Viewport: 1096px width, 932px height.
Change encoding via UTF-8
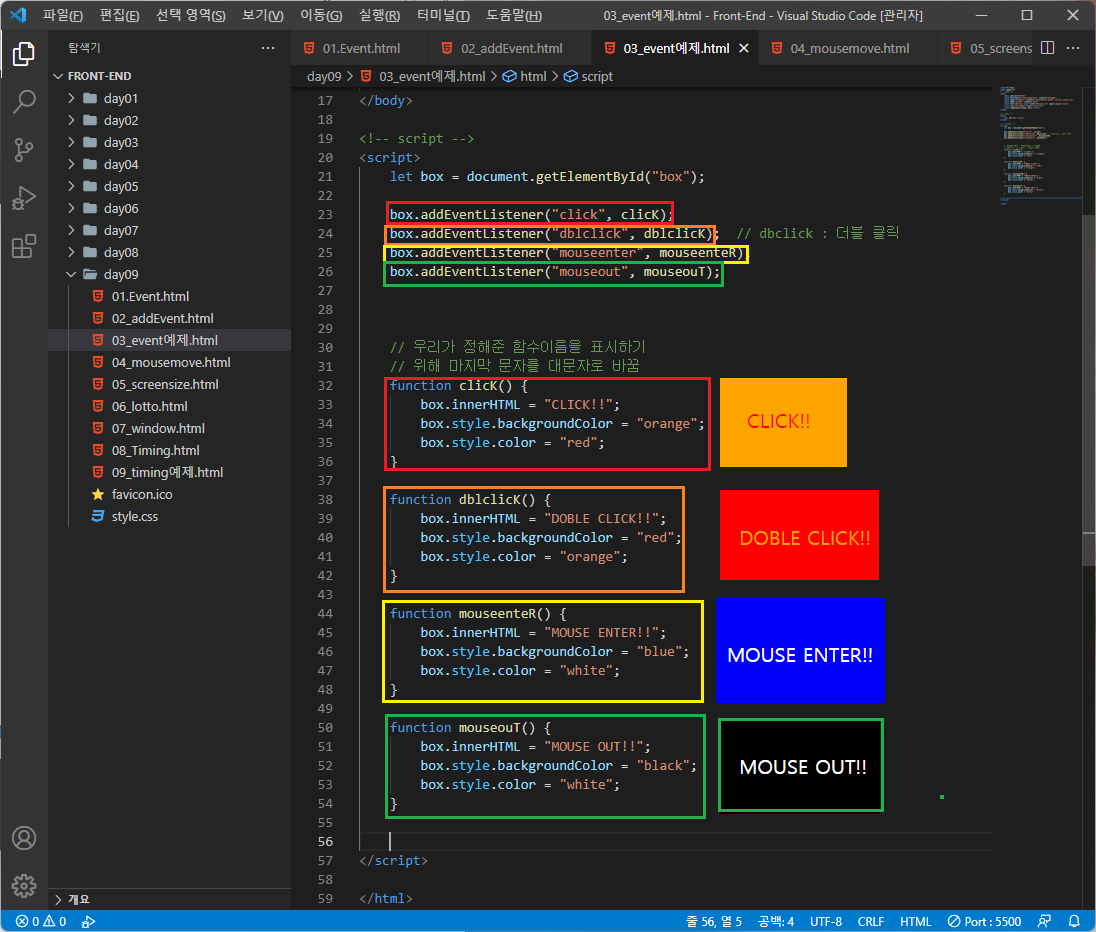[825, 922]
